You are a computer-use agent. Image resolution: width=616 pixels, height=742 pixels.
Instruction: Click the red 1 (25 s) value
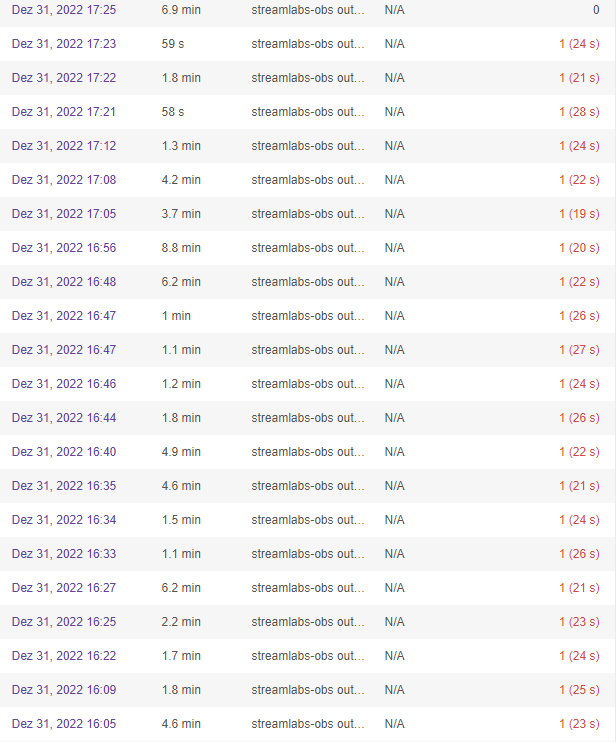click(x=579, y=690)
